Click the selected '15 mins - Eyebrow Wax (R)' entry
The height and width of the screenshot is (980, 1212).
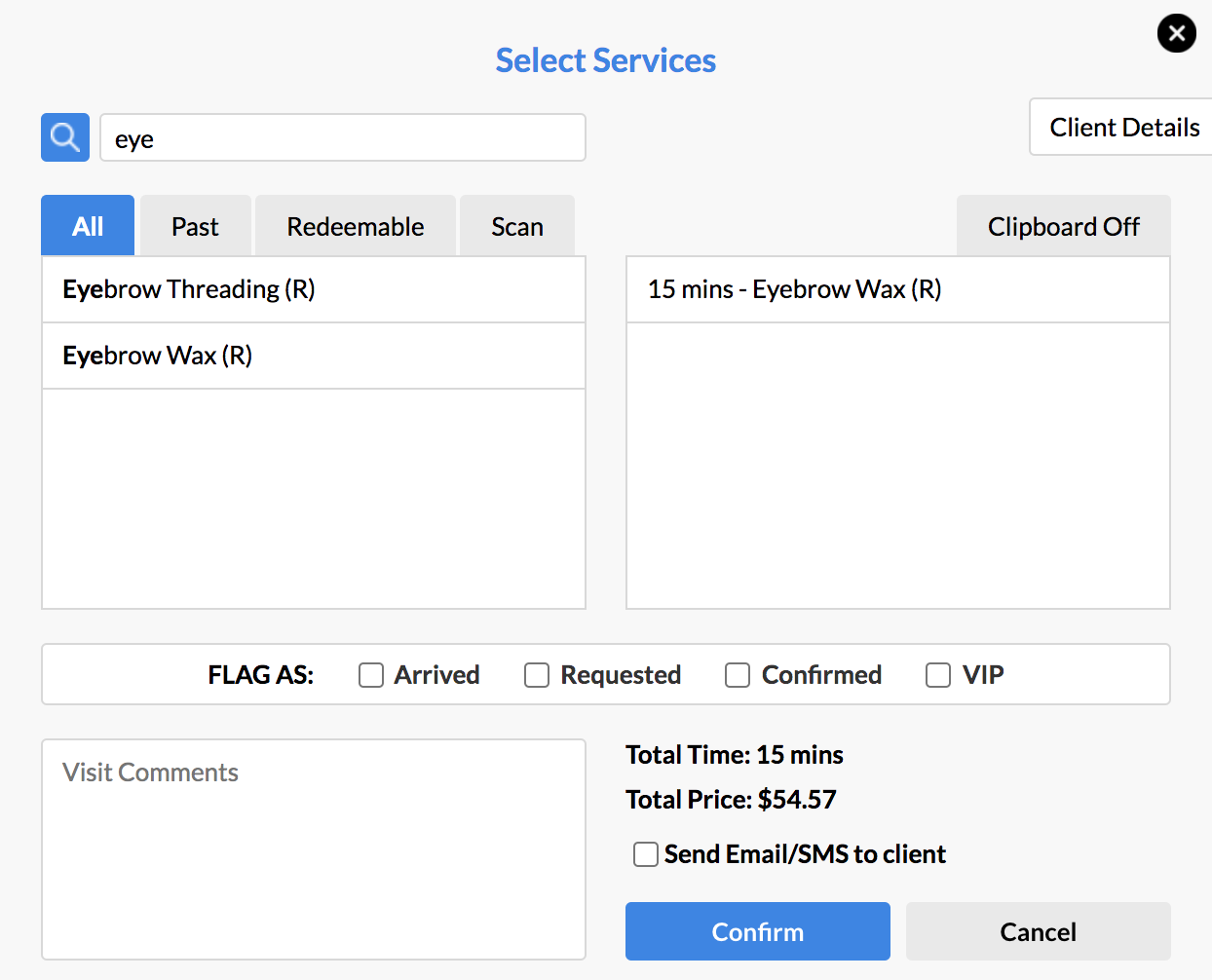pyautogui.click(x=898, y=289)
